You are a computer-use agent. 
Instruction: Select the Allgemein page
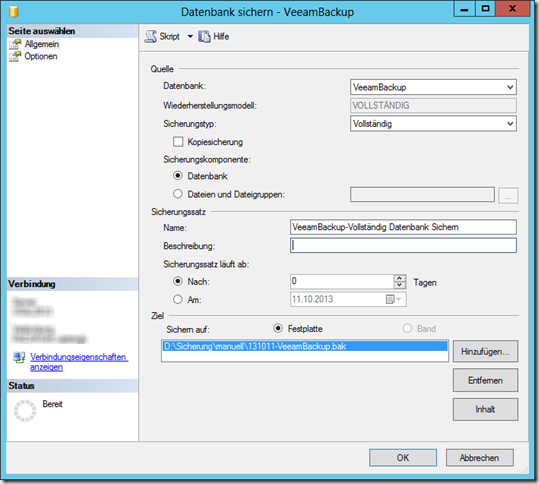pos(42,44)
